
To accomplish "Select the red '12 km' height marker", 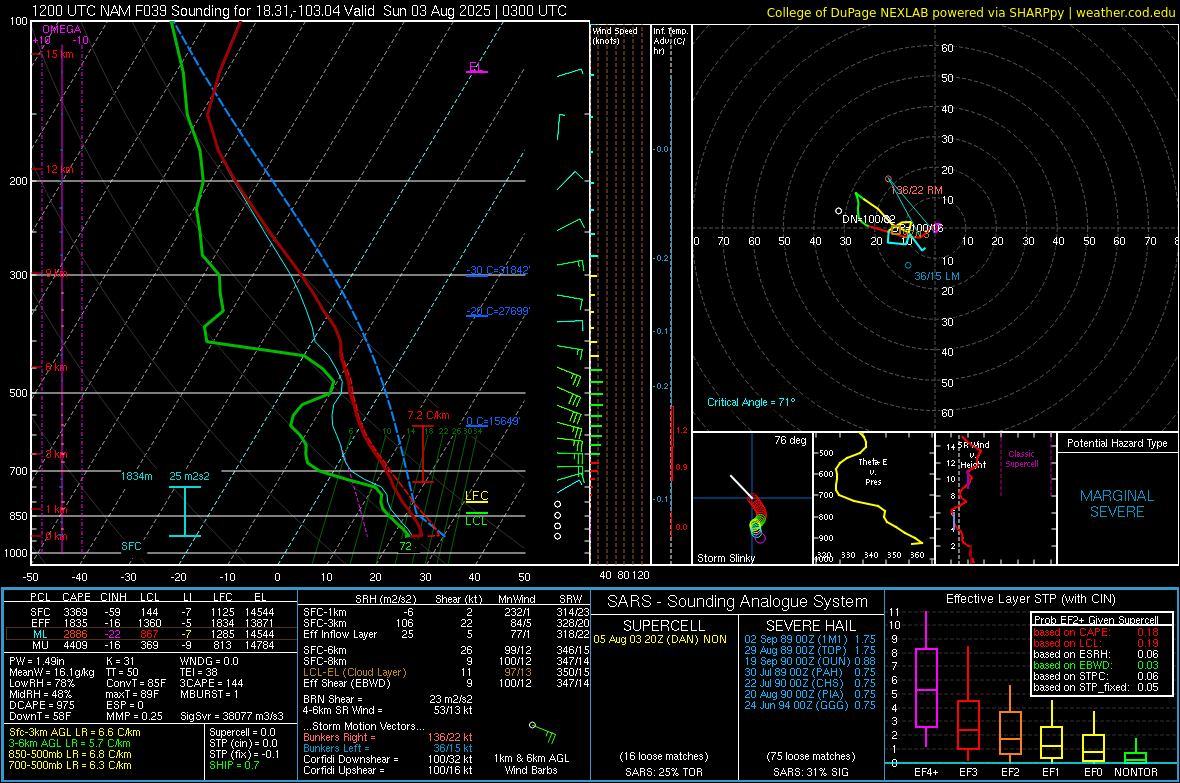I will tap(59, 169).
